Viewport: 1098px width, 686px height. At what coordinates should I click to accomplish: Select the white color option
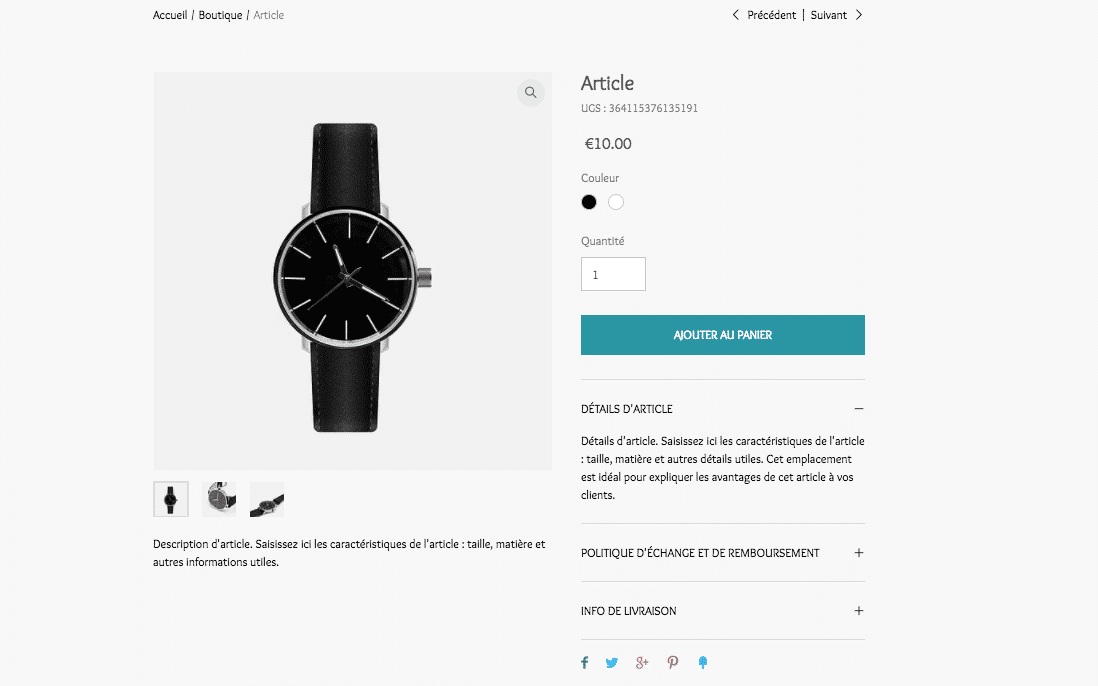point(616,202)
